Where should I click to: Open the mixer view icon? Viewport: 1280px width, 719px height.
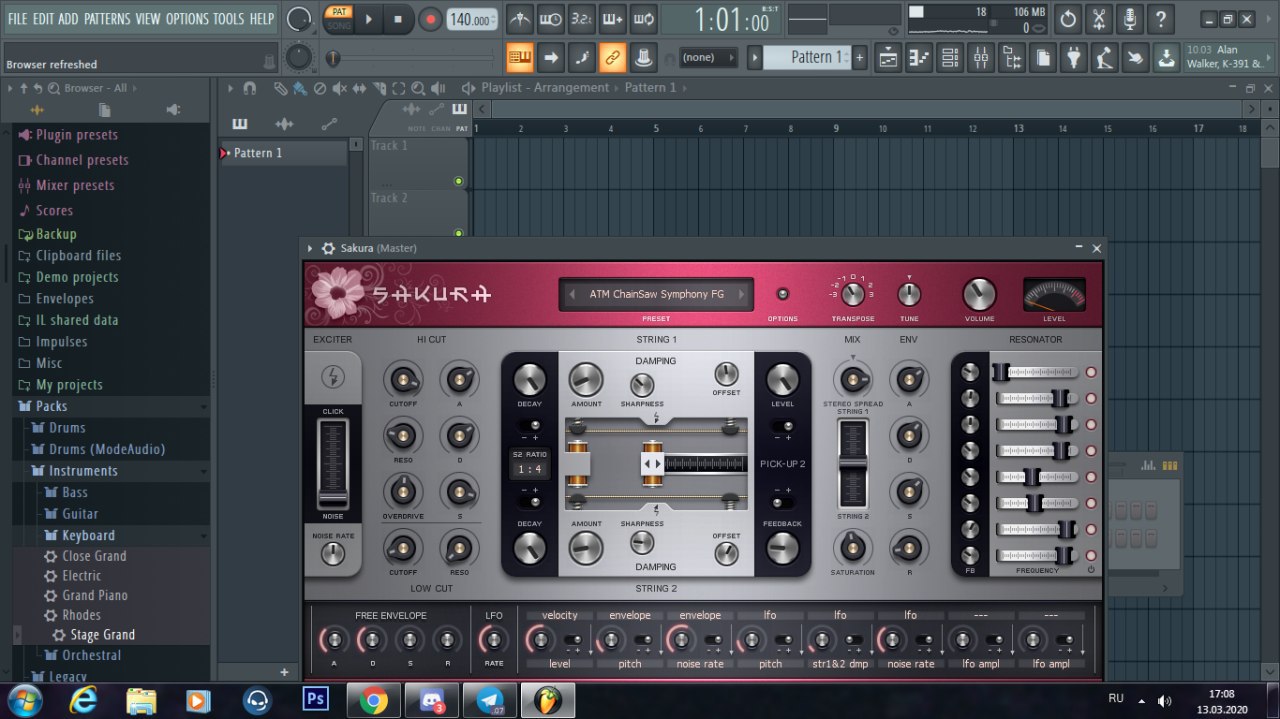(981, 58)
